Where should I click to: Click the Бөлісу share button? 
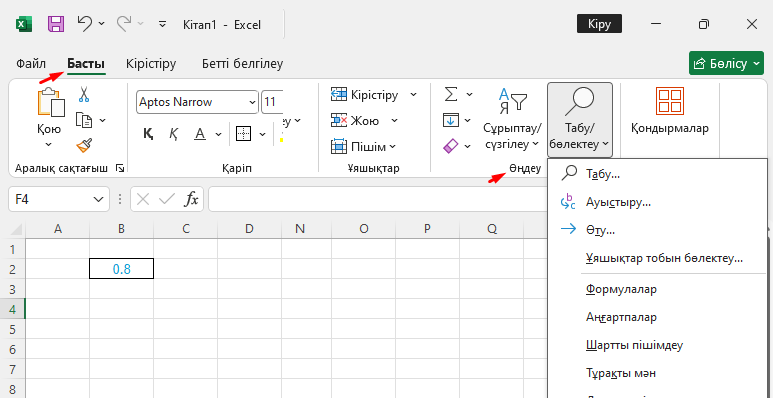pos(726,64)
